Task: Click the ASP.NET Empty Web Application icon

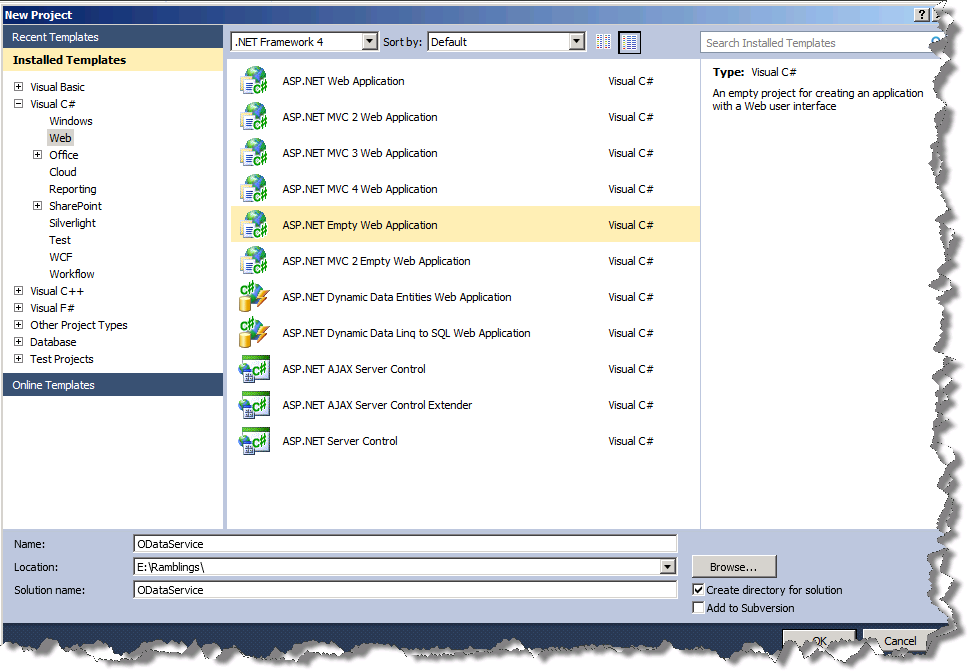Action: point(254,224)
